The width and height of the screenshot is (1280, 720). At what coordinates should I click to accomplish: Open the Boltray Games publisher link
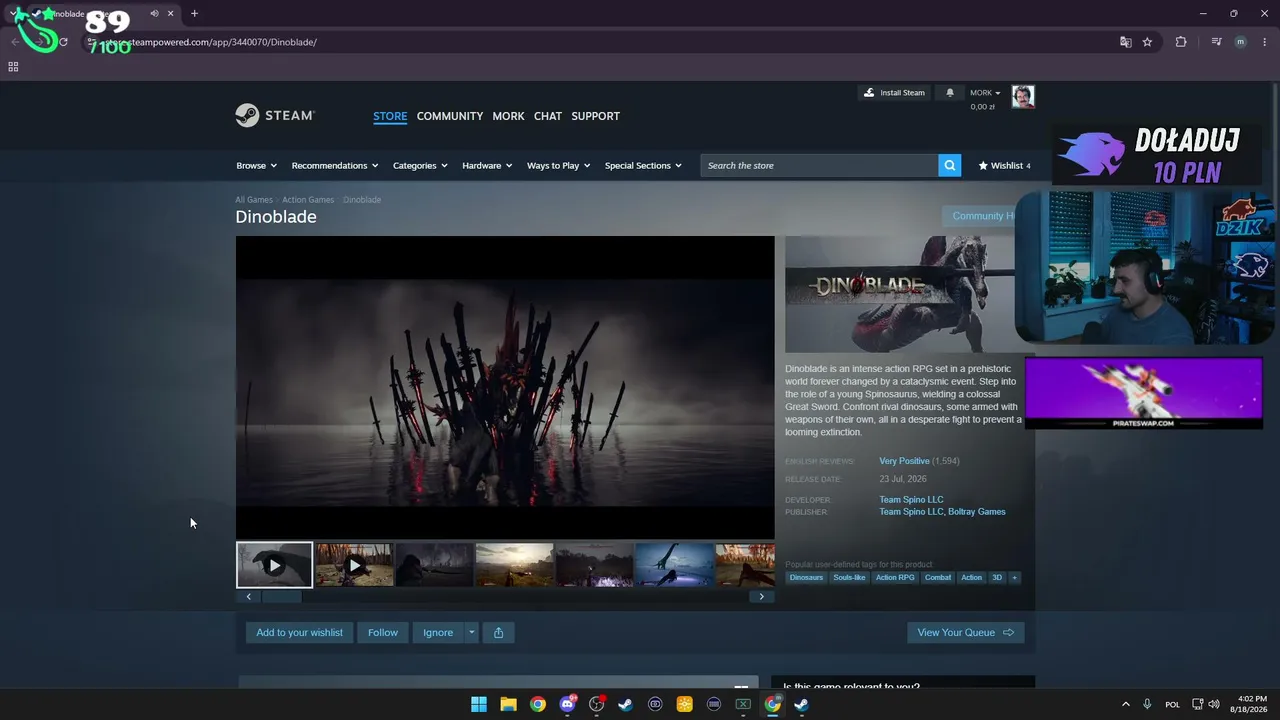[x=977, y=512]
